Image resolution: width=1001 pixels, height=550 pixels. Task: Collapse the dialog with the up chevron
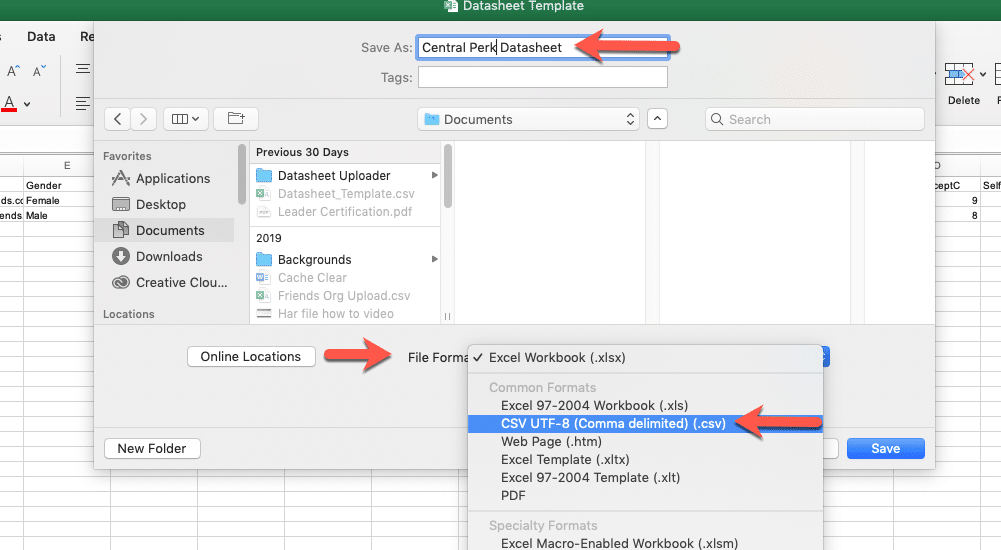pos(657,119)
